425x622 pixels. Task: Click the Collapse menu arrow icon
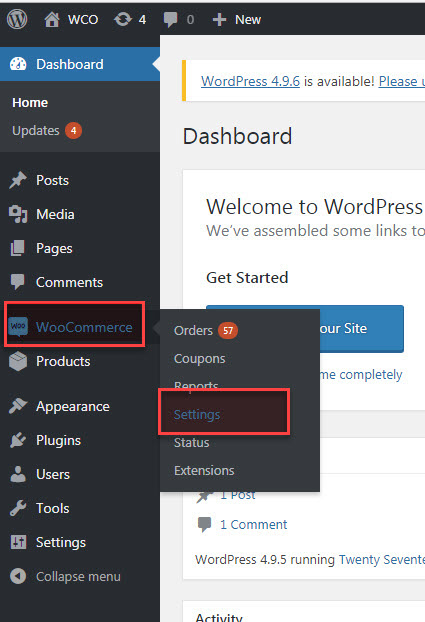pos(18,576)
